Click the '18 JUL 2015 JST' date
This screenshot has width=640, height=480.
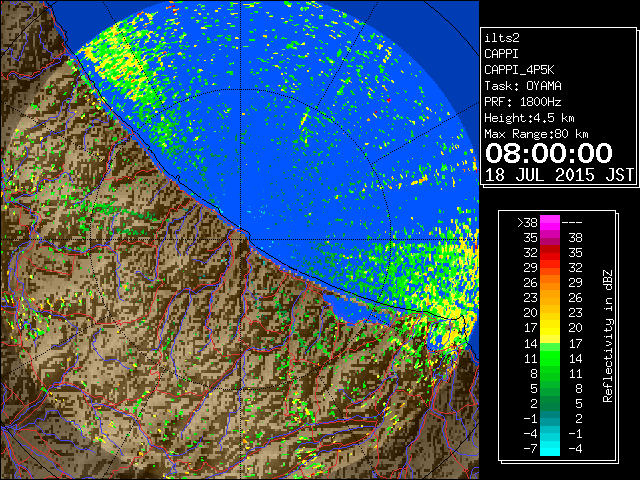pyautogui.click(x=559, y=175)
